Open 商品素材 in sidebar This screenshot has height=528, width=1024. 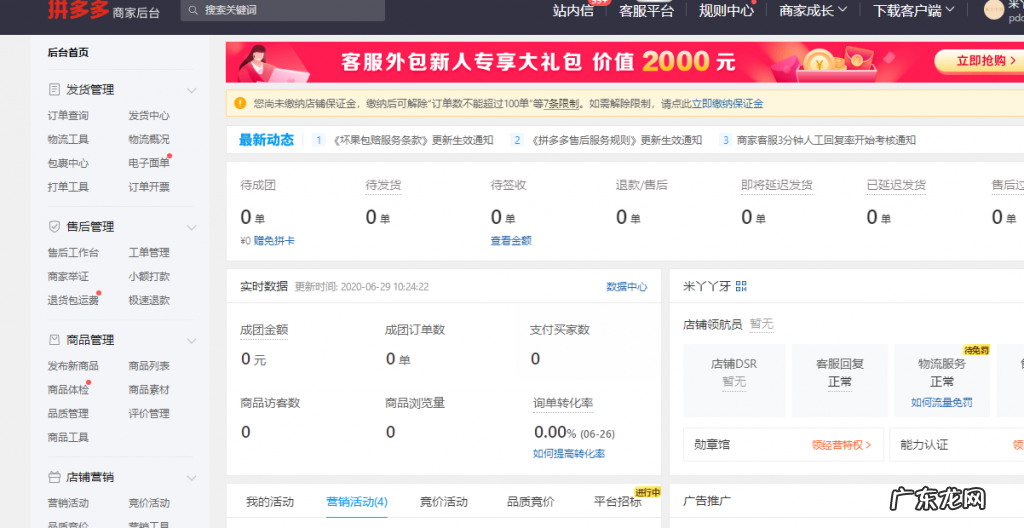coord(149,389)
